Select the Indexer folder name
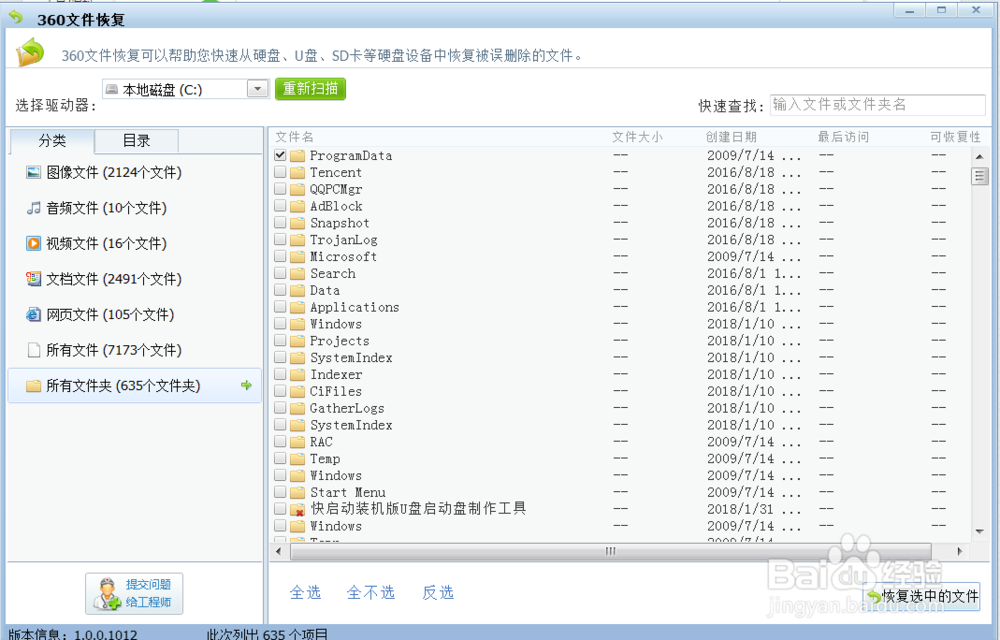The width and height of the screenshot is (1000, 640). [x=335, y=375]
